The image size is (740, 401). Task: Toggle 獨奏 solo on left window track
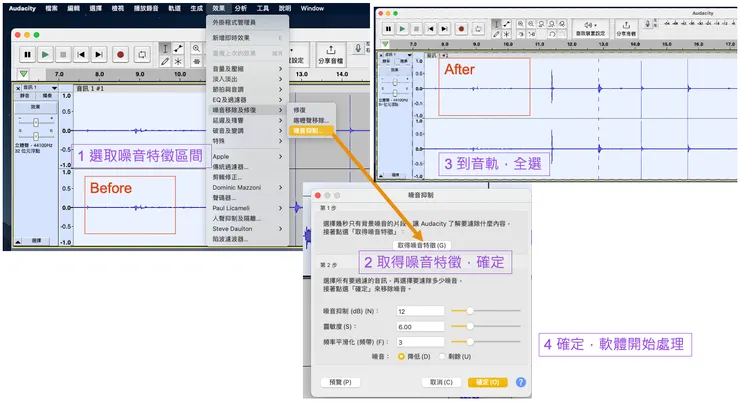pyautogui.click(x=47, y=96)
